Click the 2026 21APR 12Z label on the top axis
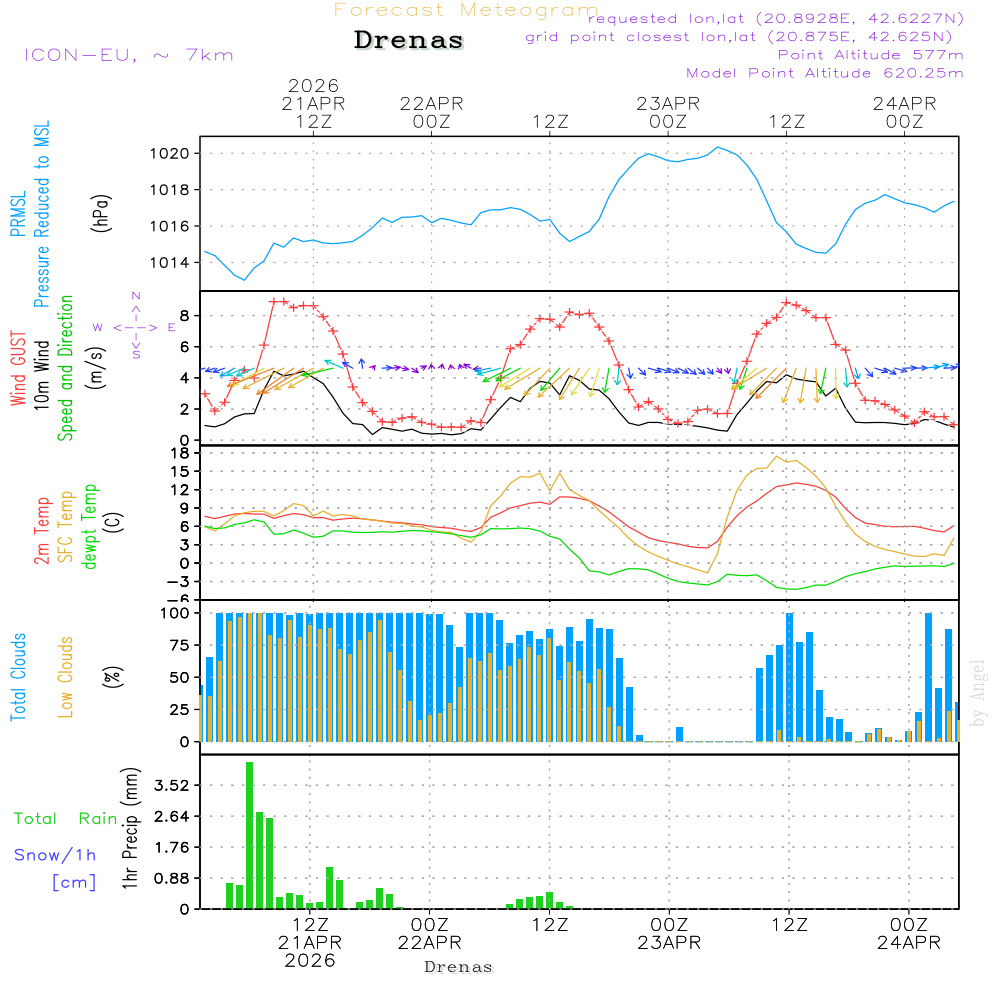This screenshot has width=1000, height=1000. [x=313, y=103]
